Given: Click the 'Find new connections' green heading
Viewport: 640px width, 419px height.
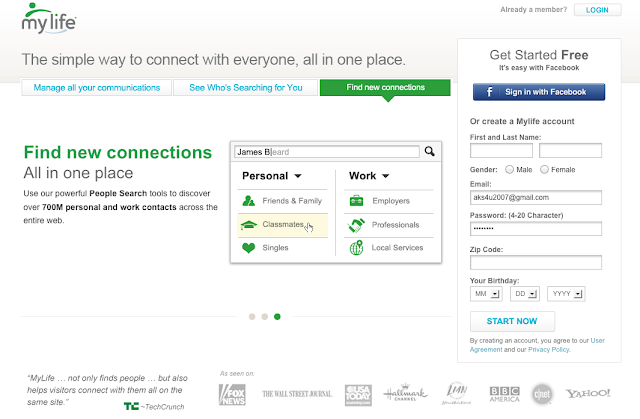Looking at the screenshot, I should pos(118,152).
